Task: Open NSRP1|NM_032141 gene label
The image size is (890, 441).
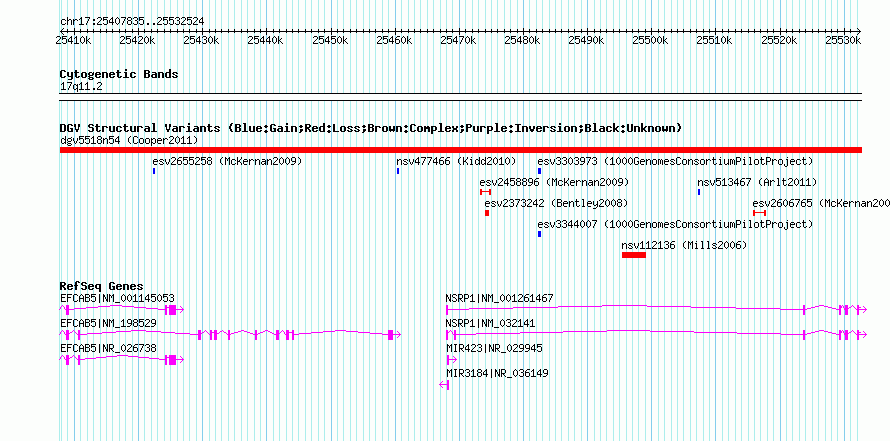Action: (490, 323)
